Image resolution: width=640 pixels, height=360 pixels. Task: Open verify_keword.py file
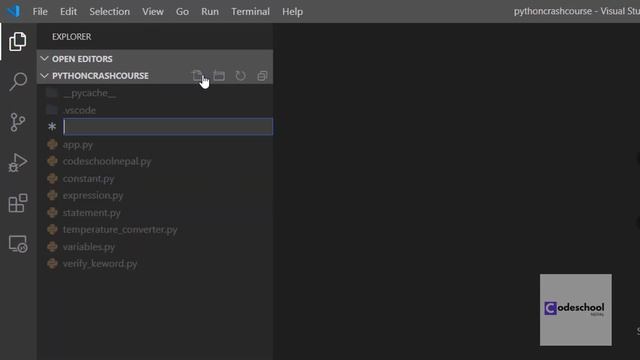pos(155,264)
